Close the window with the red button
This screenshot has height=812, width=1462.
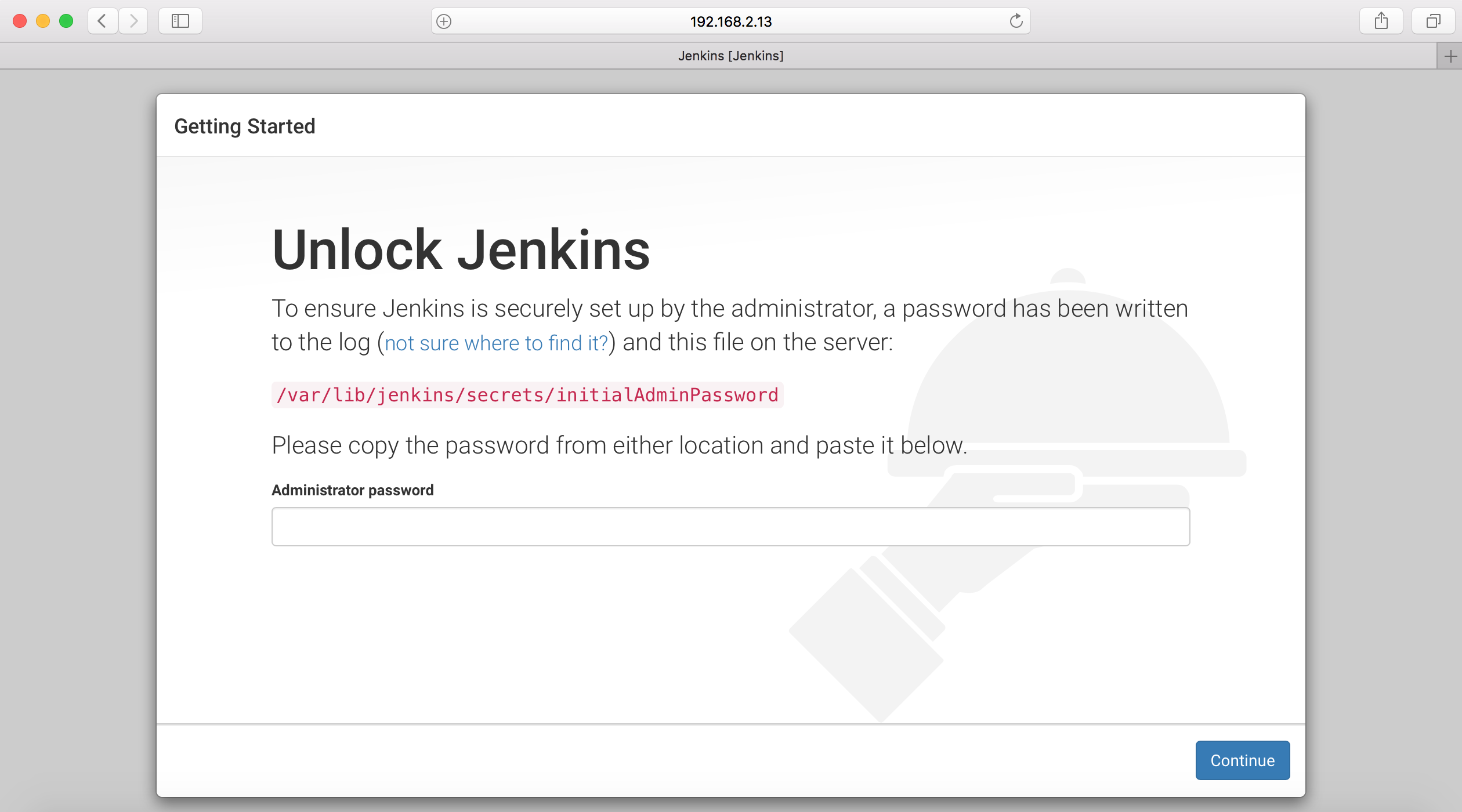coord(20,21)
